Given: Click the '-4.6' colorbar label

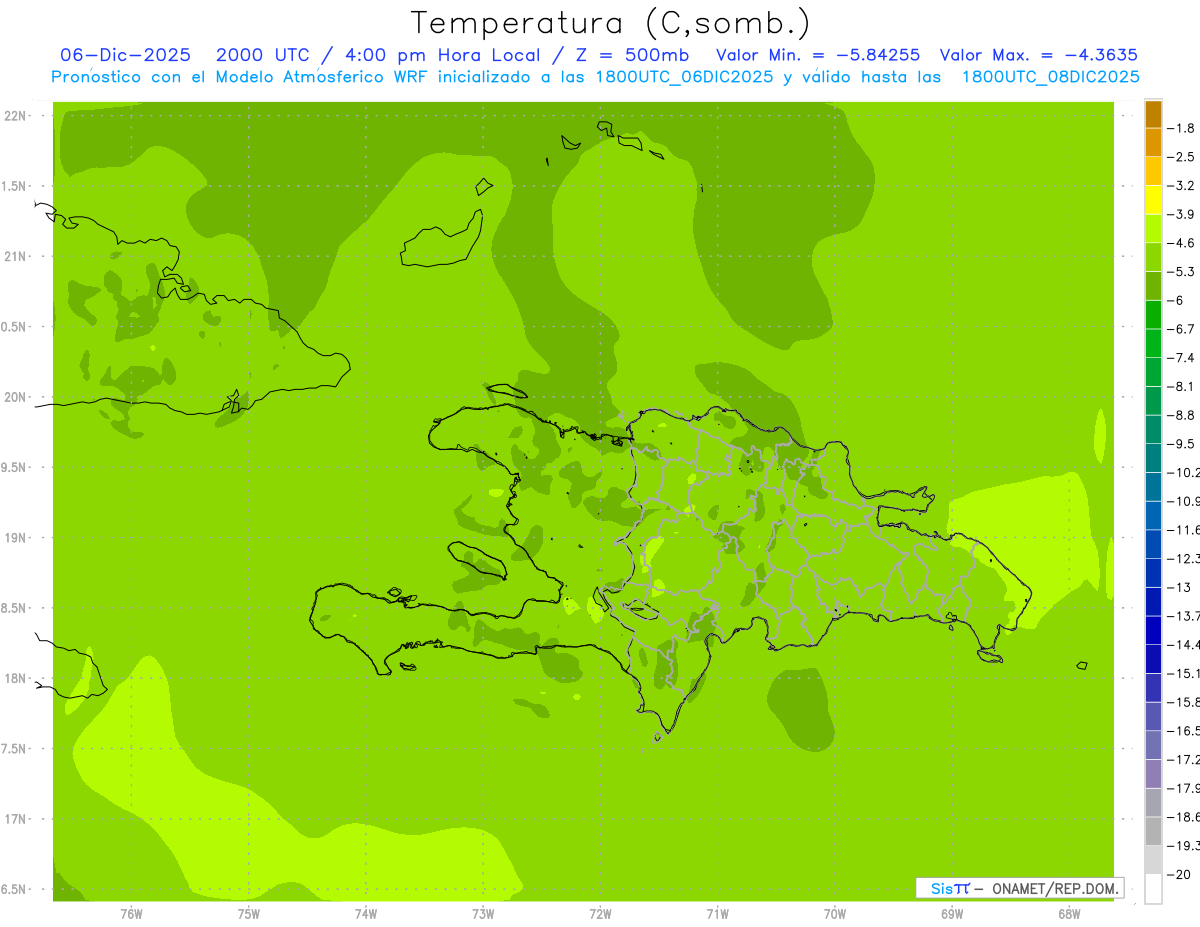Looking at the screenshot, I should point(1181,243).
